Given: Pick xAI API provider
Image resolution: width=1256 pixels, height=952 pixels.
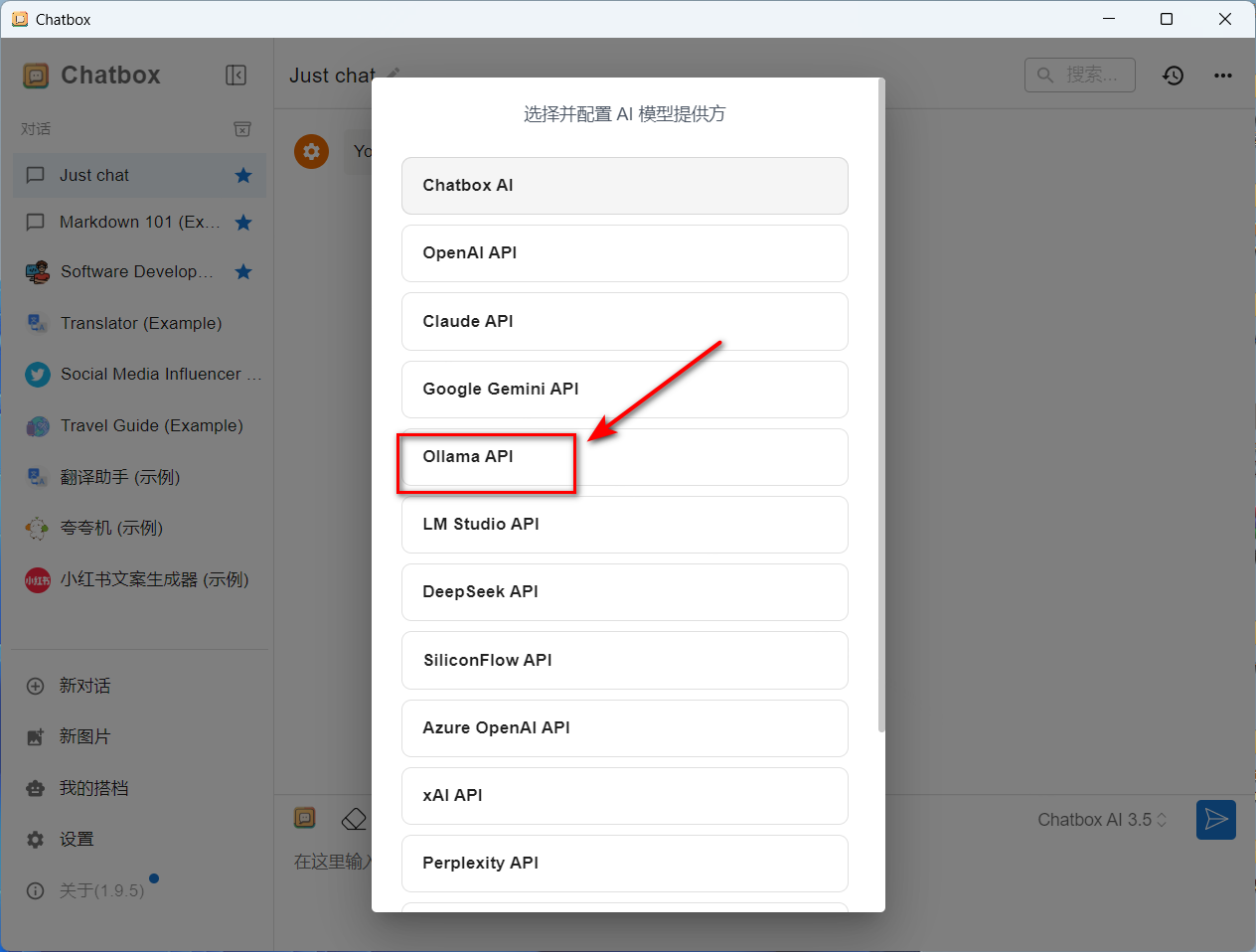Looking at the screenshot, I should pos(625,796).
